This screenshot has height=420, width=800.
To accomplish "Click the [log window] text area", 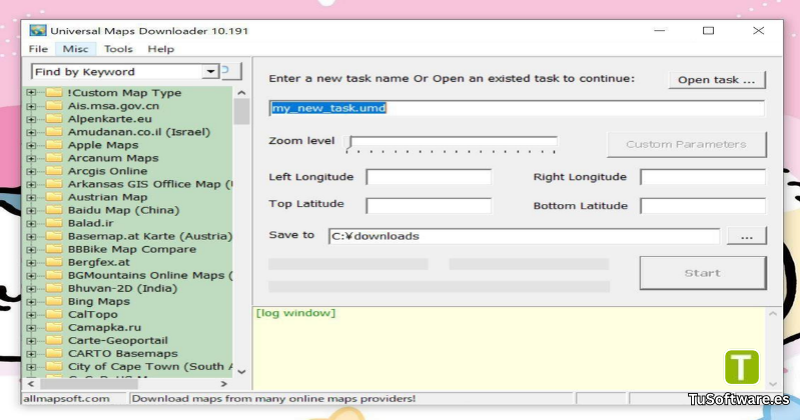I will click(509, 348).
